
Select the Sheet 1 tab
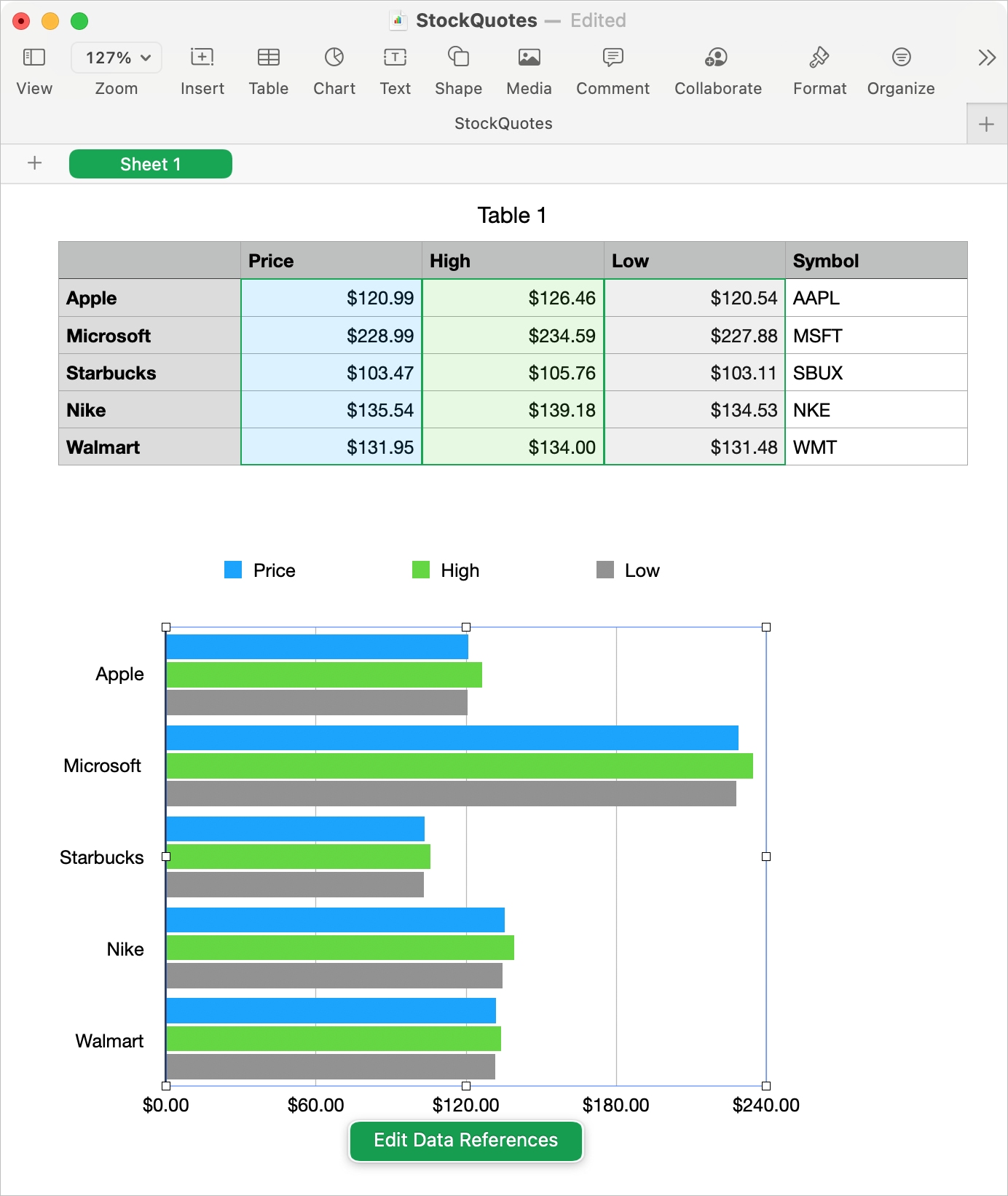click(x=151, y=164)
